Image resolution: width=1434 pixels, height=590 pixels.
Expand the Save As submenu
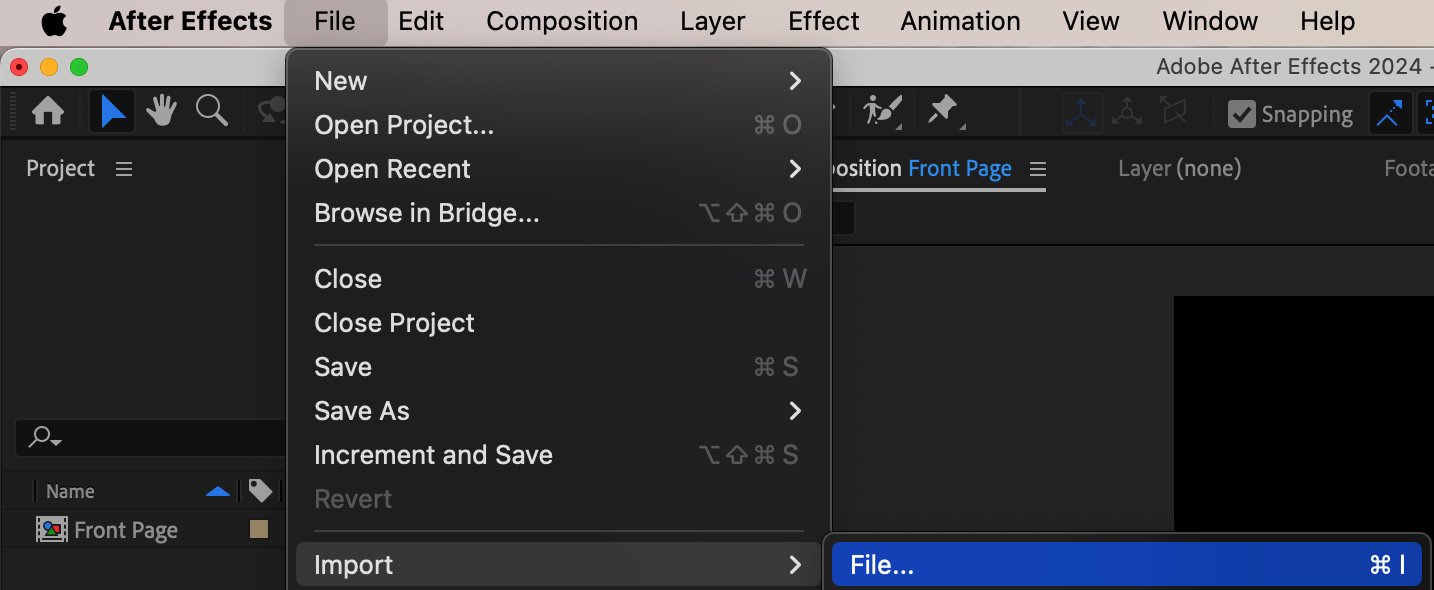558,411
